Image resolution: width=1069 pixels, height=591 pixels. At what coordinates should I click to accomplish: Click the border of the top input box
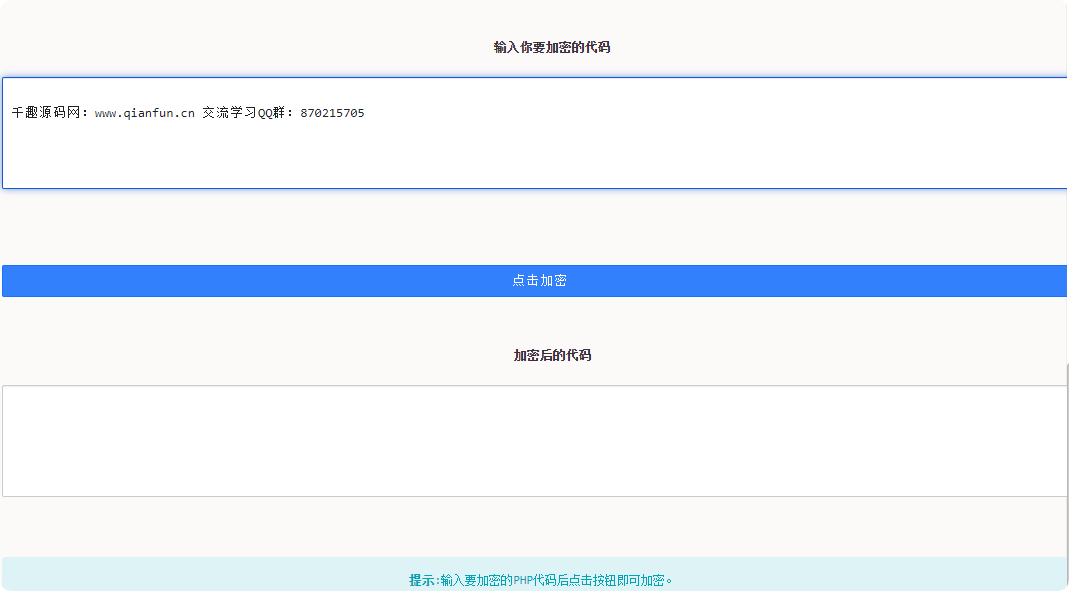(534, 78)
